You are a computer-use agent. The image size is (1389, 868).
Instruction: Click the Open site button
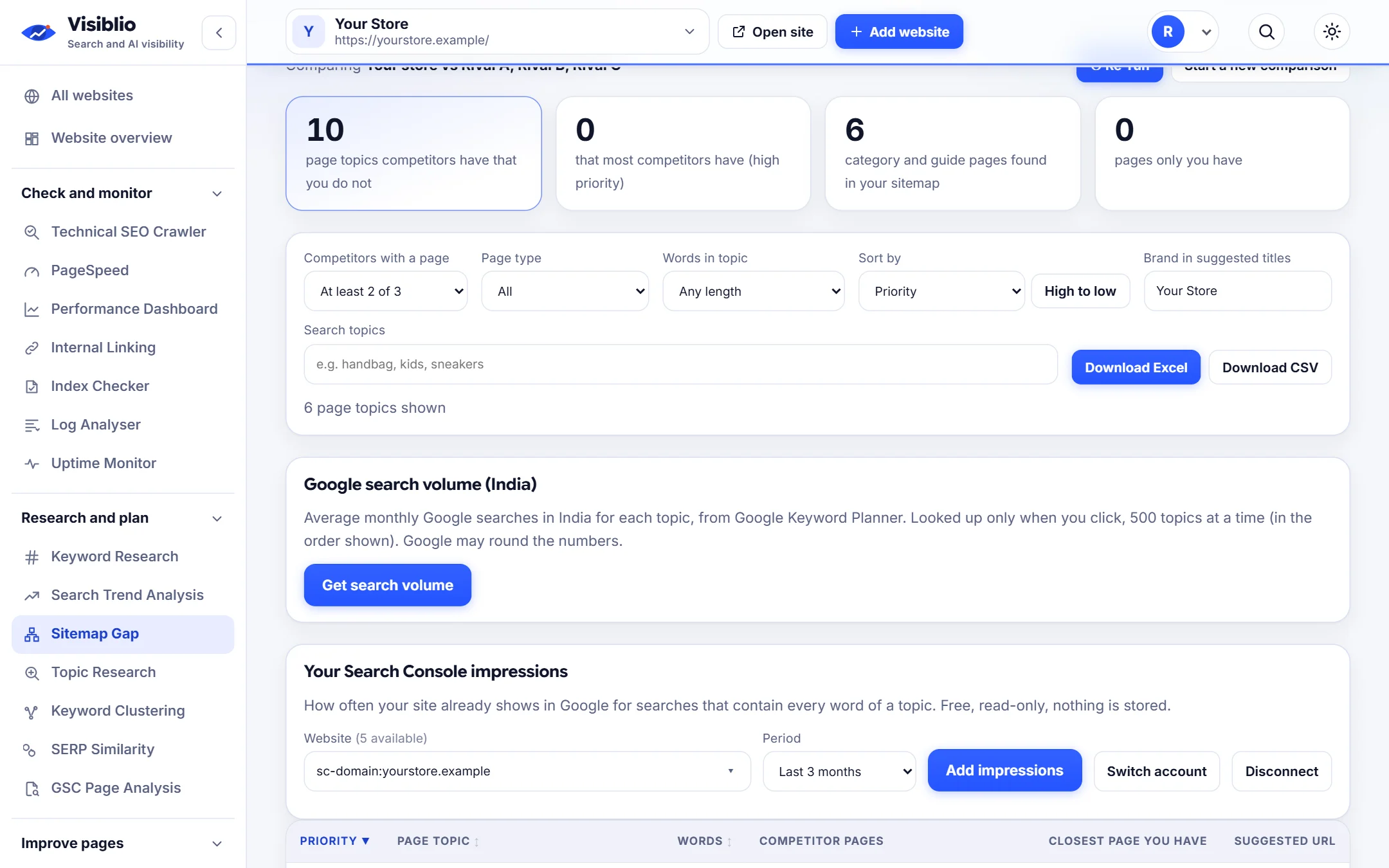772,32
